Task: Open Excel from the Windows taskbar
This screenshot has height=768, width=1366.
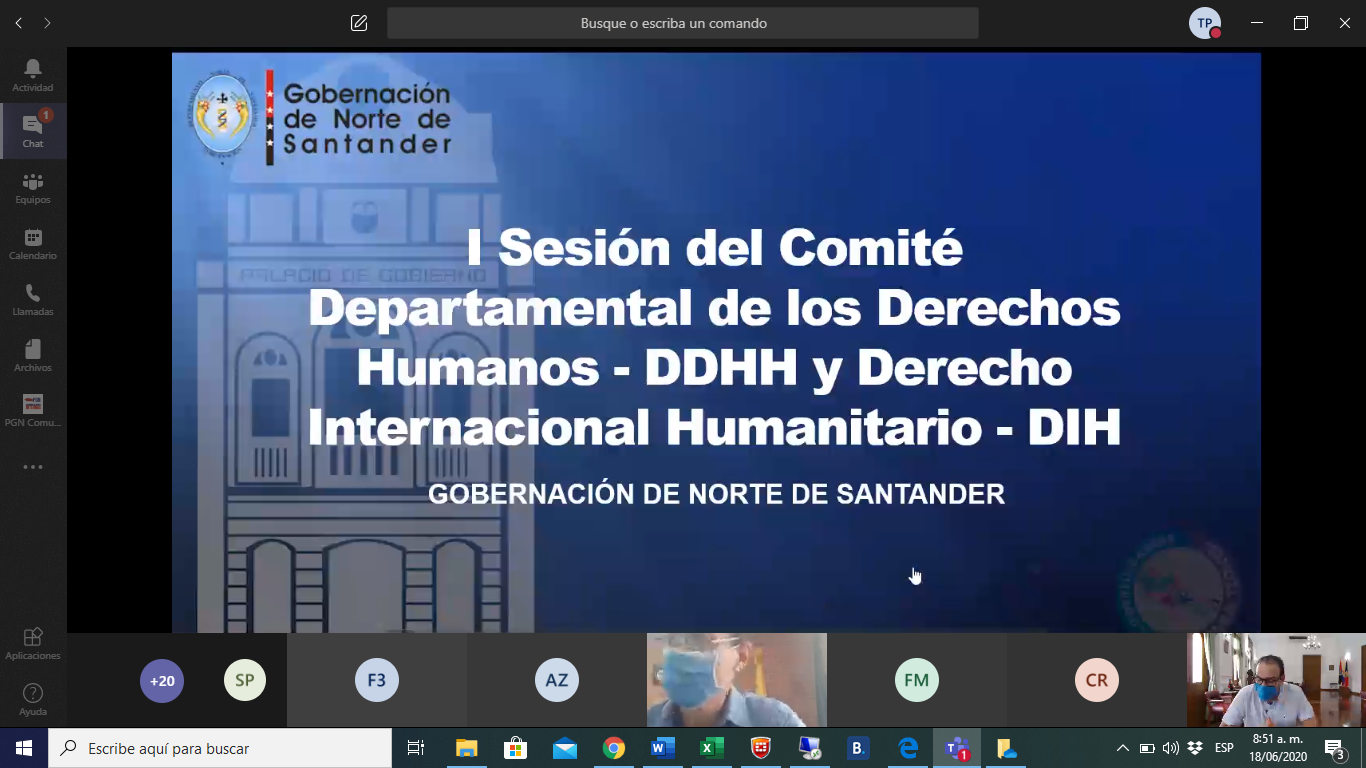Action: (x=710, y=748)
